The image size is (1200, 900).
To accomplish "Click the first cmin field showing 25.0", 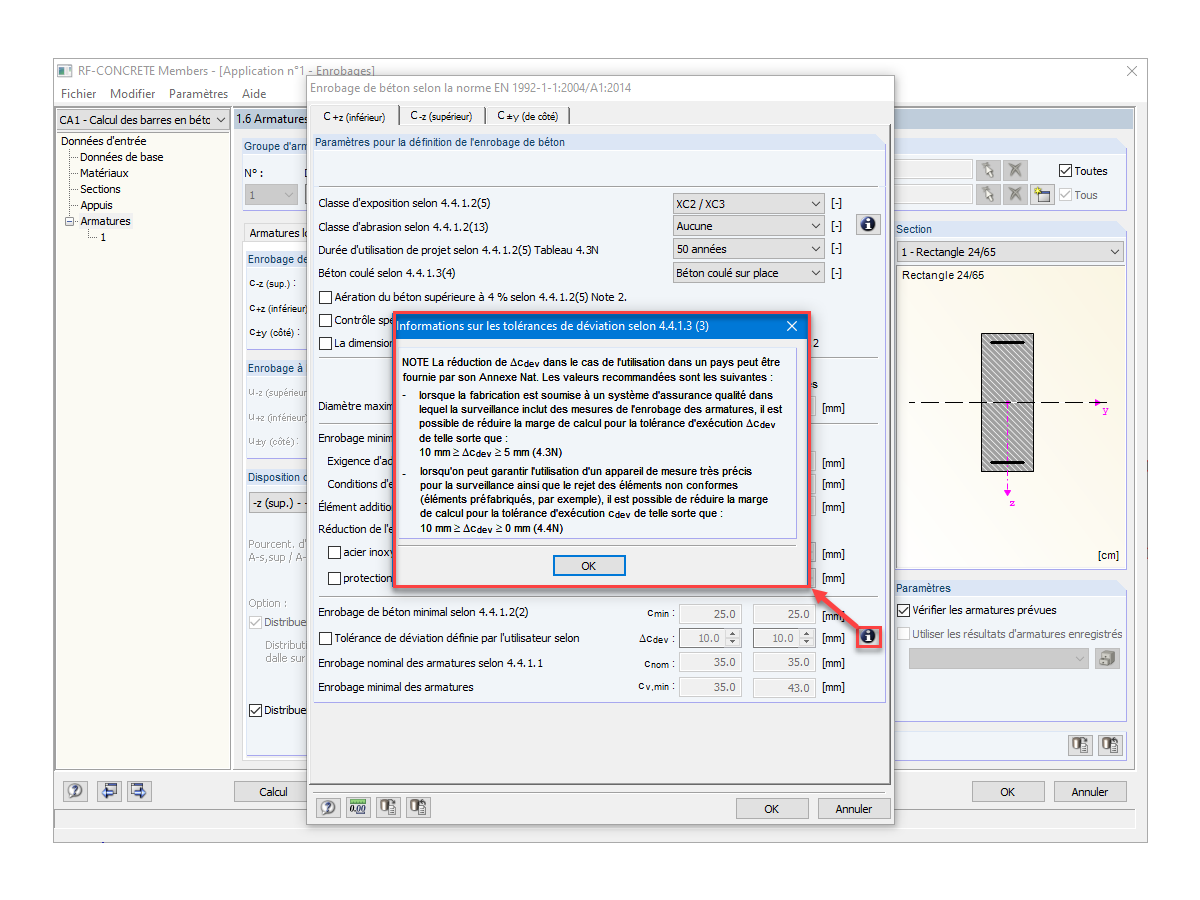I will 710,614.
